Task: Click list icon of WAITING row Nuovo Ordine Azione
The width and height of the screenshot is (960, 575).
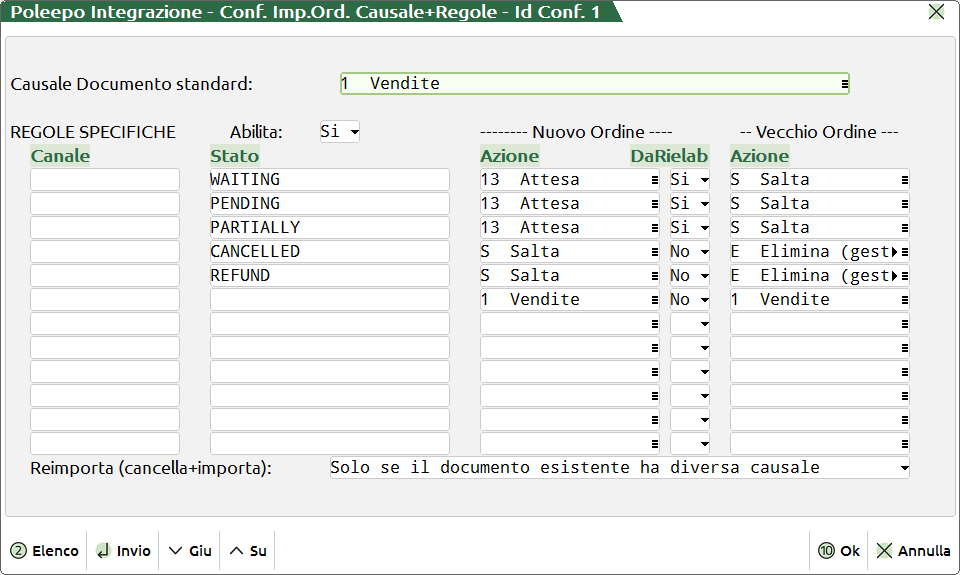Action: pyautogui.click(x=655, y=180)
